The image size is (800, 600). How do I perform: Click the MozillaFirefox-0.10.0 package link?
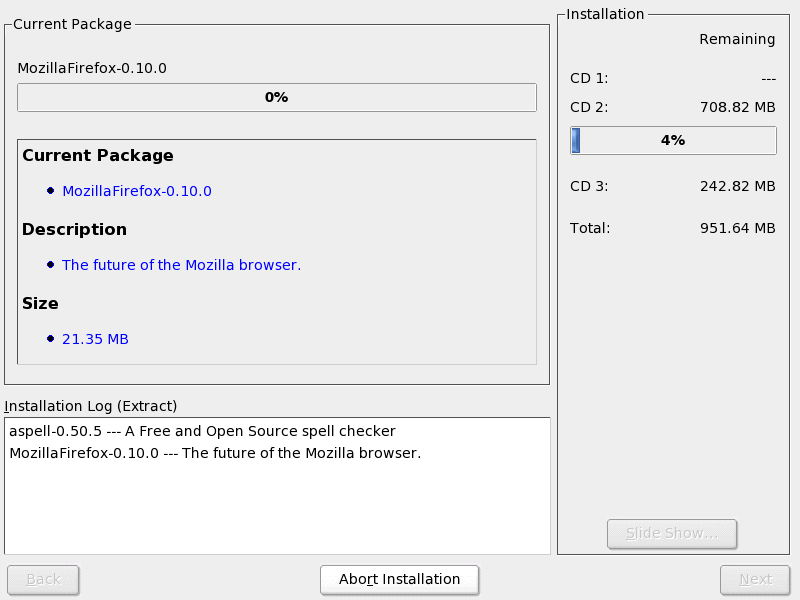tap(137, 191)
